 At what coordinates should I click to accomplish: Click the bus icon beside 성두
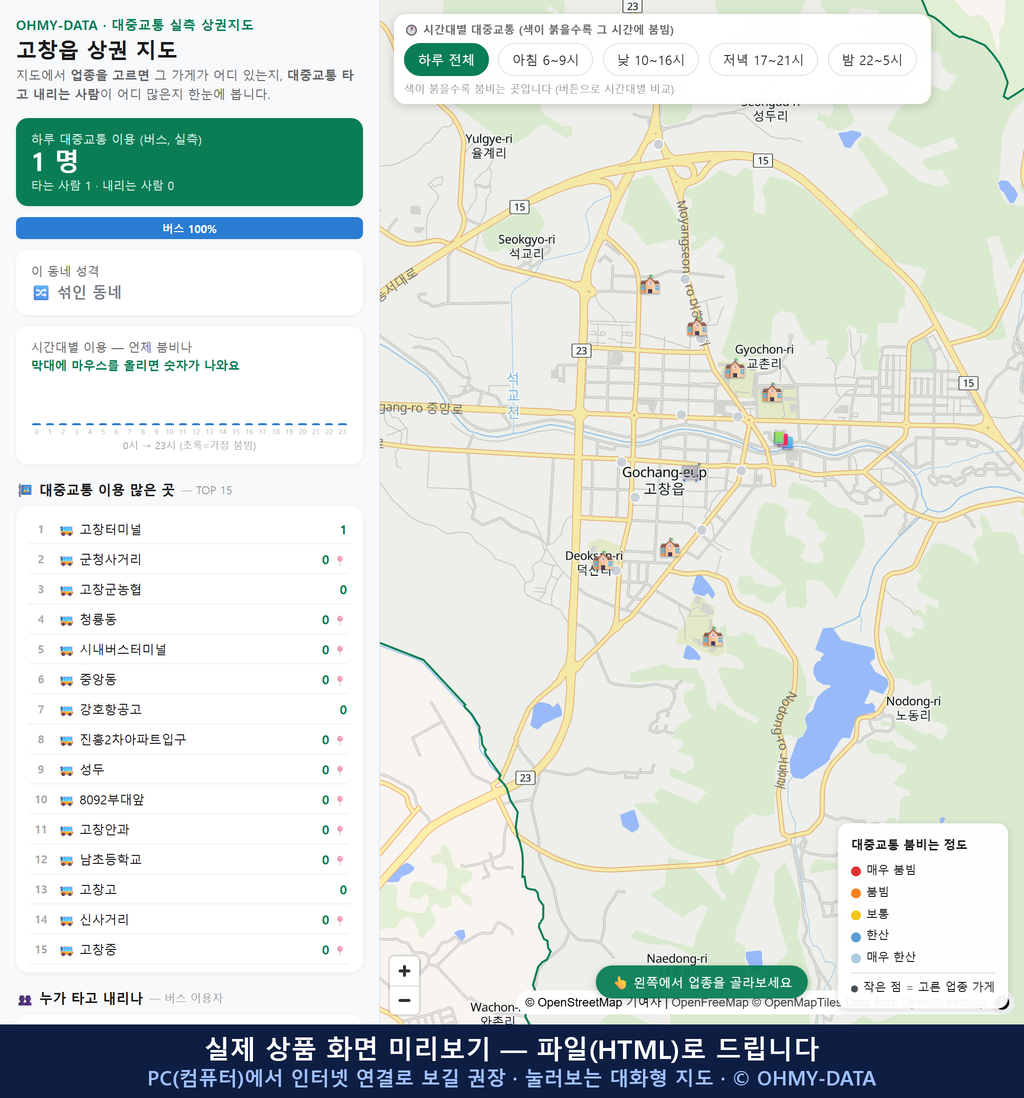pos(67,771)
